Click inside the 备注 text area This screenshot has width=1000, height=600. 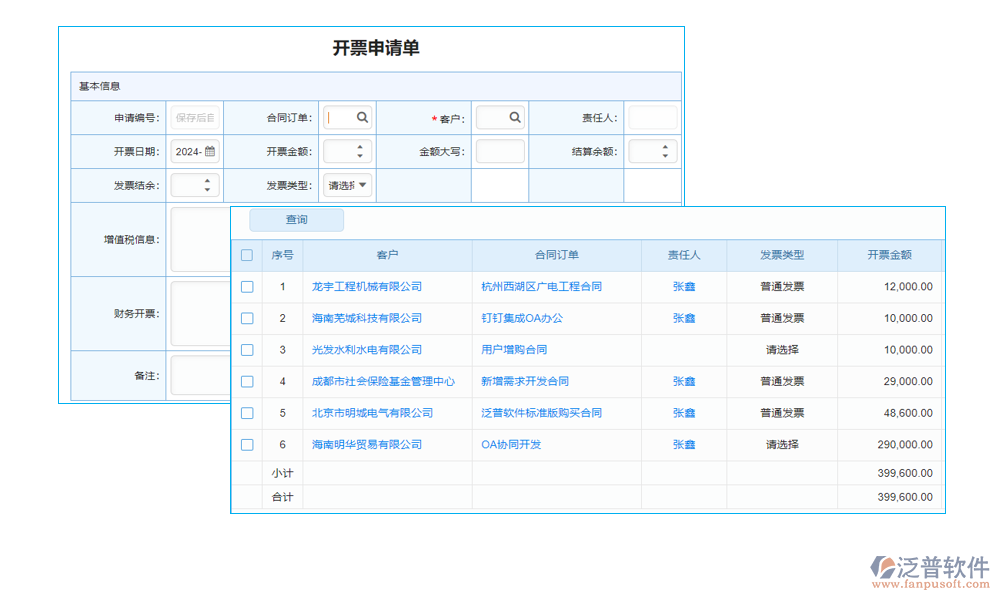[200, 375]
